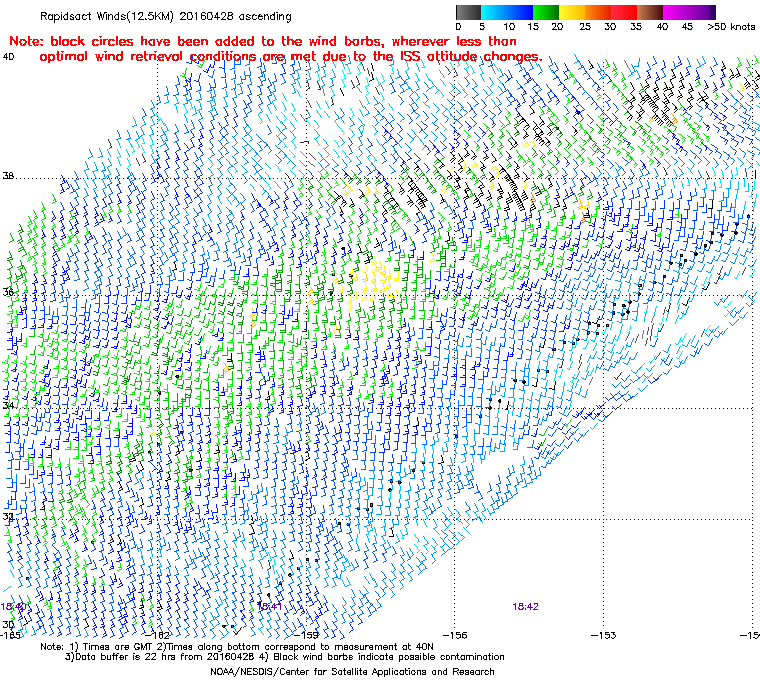The width and height of the screenshot is (760, 688).
Task: Click the magenta 40-45 knots legend swatch
Action: (x=677, y=12)
